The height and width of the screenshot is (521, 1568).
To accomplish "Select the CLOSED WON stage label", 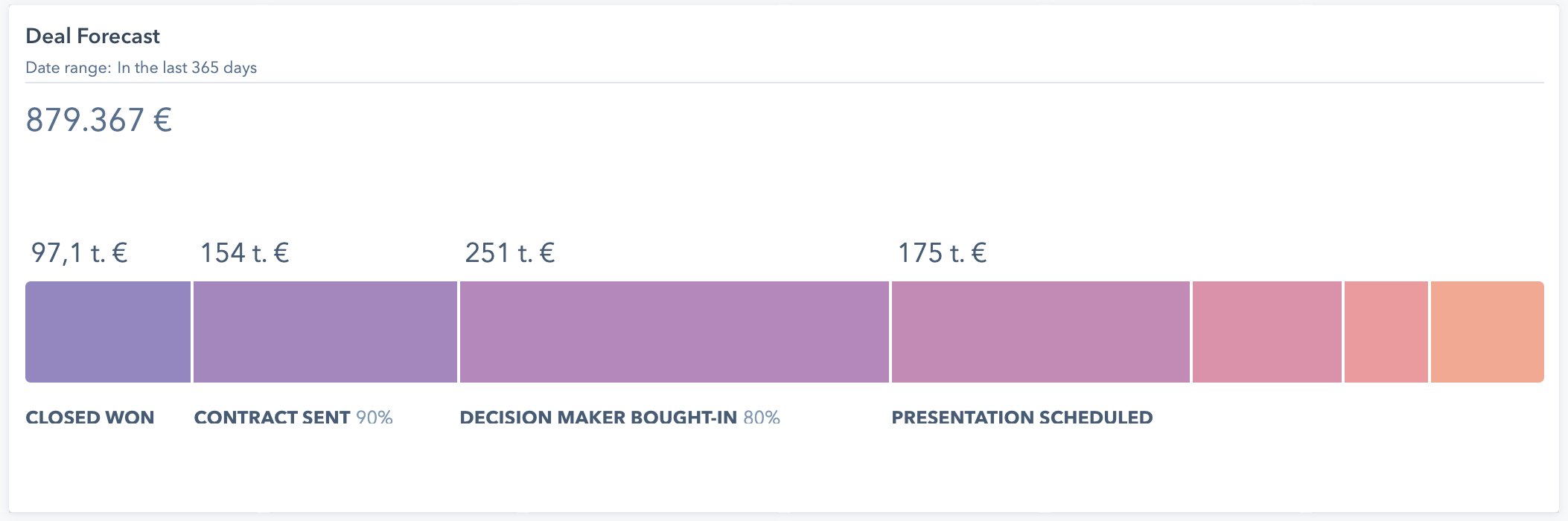I will point(90,418).
